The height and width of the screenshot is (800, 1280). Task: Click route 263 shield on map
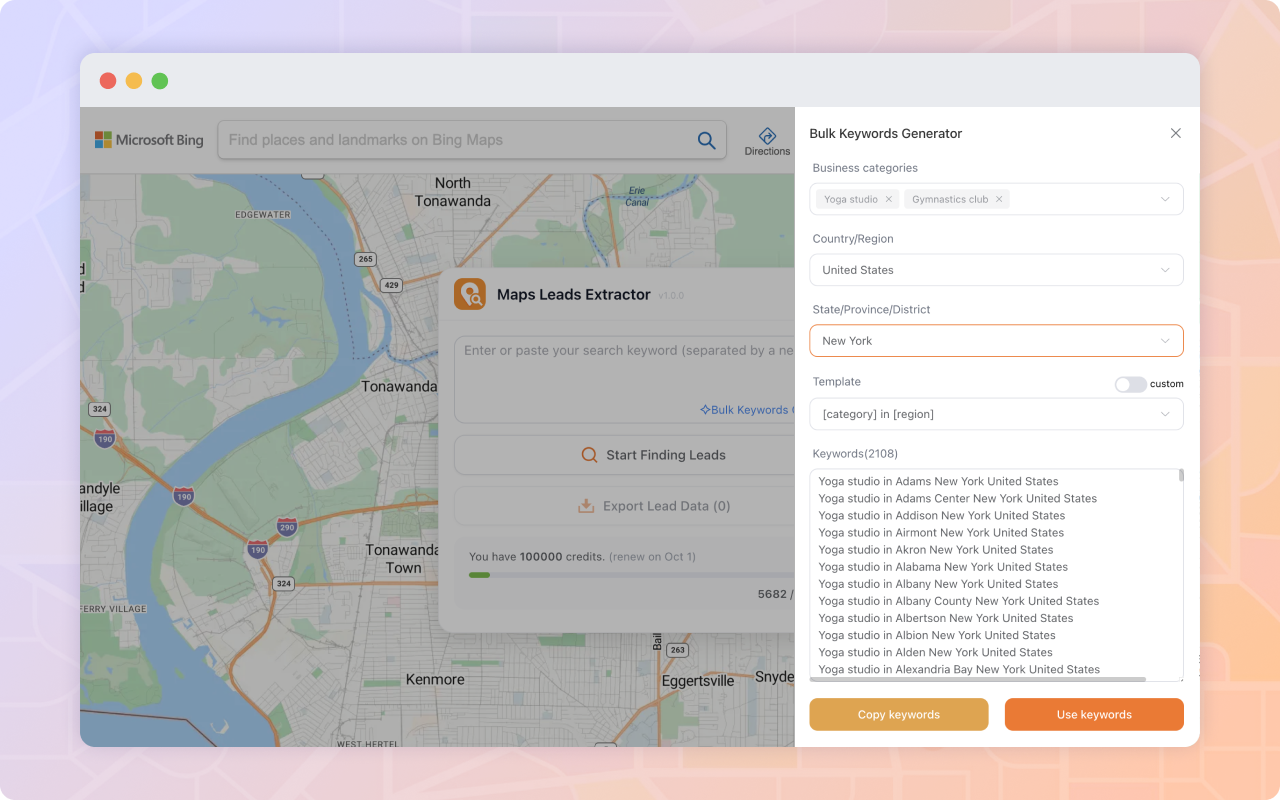[678, 650]
